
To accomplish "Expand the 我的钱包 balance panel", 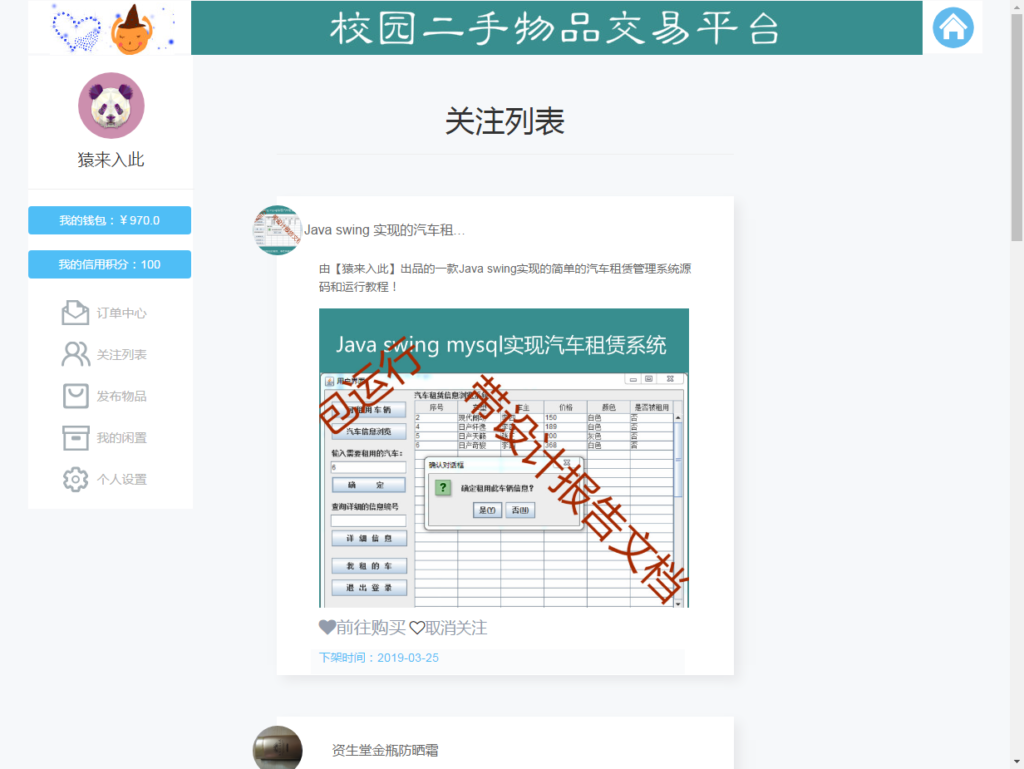I will [109, 220].
